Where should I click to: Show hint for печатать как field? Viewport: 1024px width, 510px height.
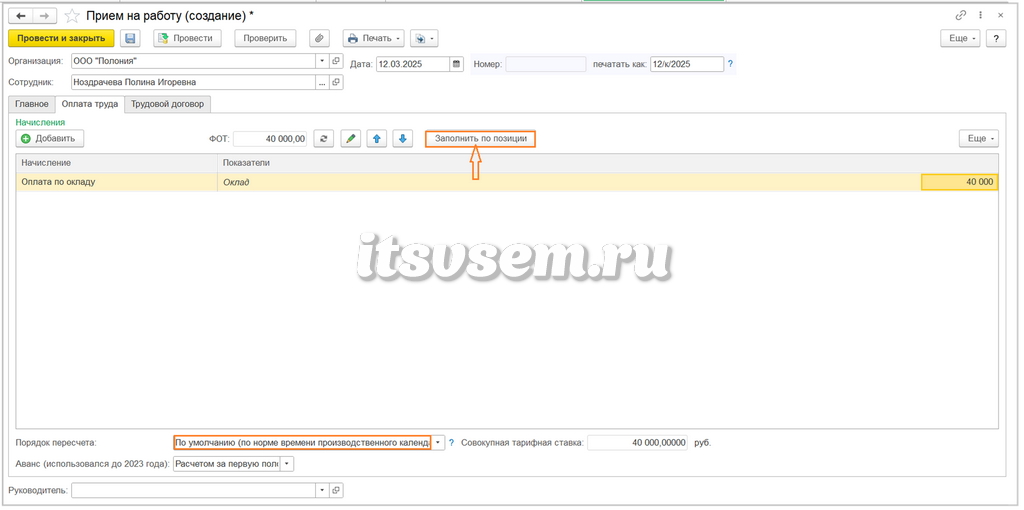[x=730, y=64]
